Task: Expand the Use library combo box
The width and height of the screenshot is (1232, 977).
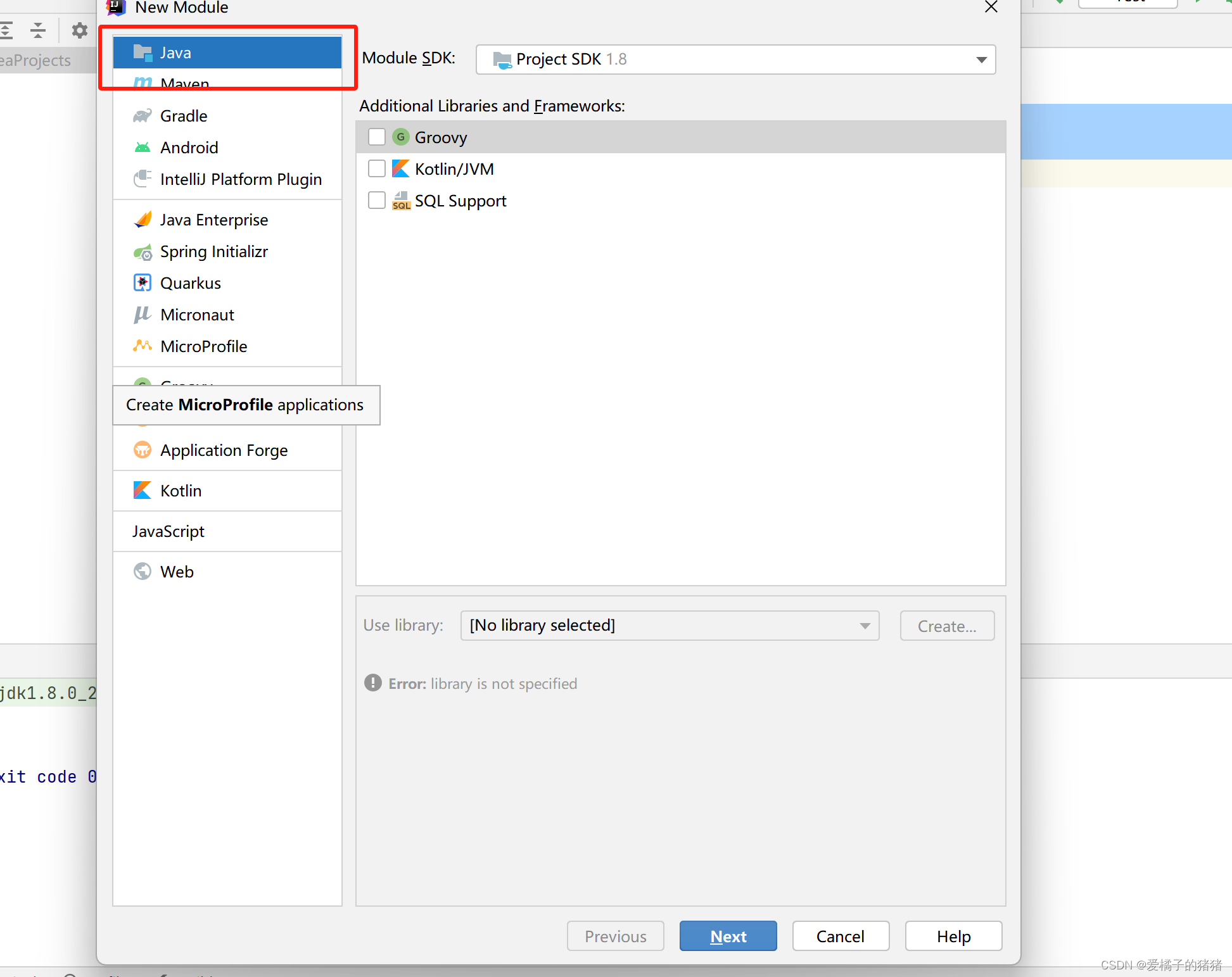Action: click(670, 626)
